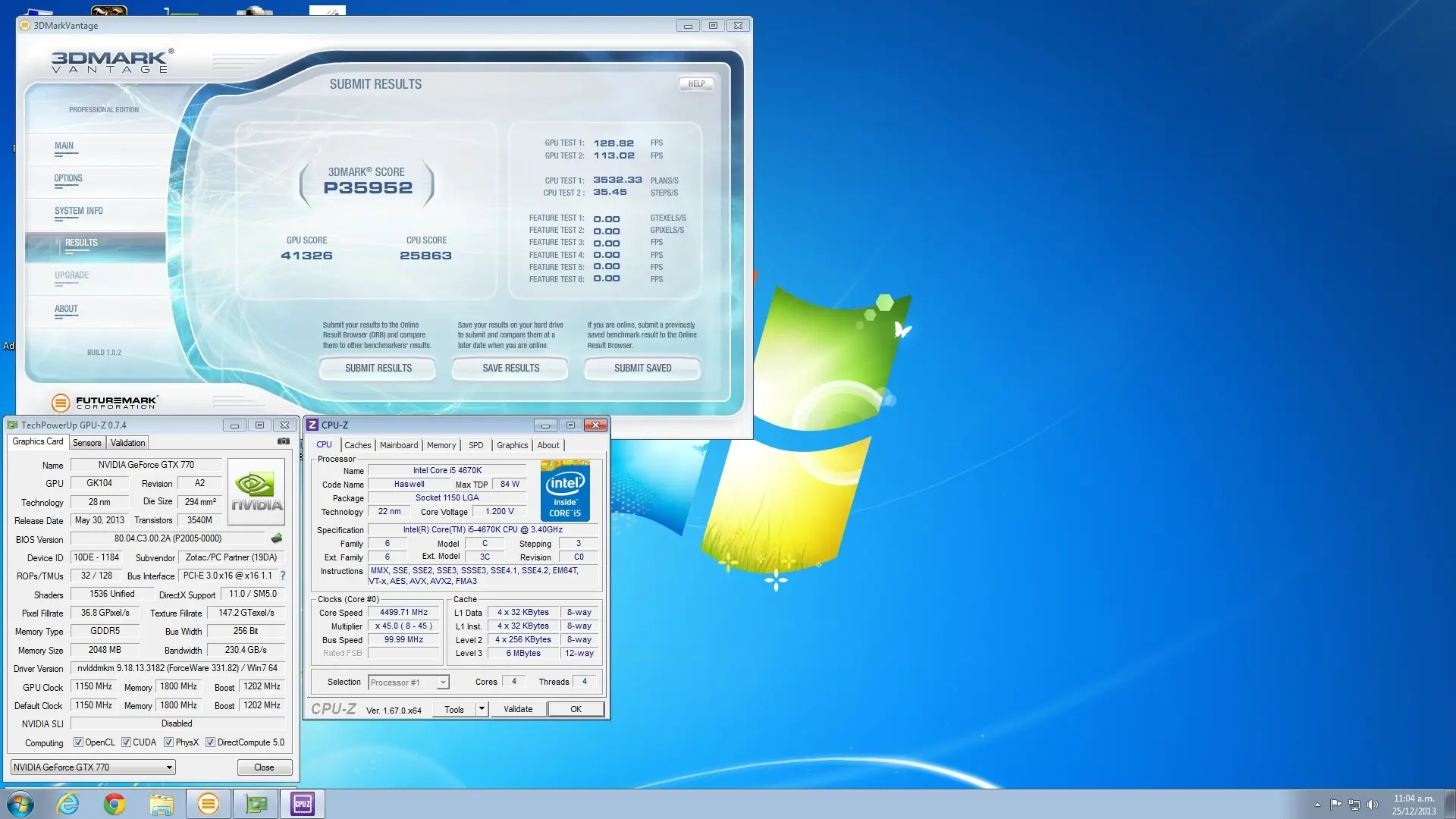
Task: Click the taskbar clock showing 11:04 a.m.
Action: pyautogui.click(x=1414, y=804)
